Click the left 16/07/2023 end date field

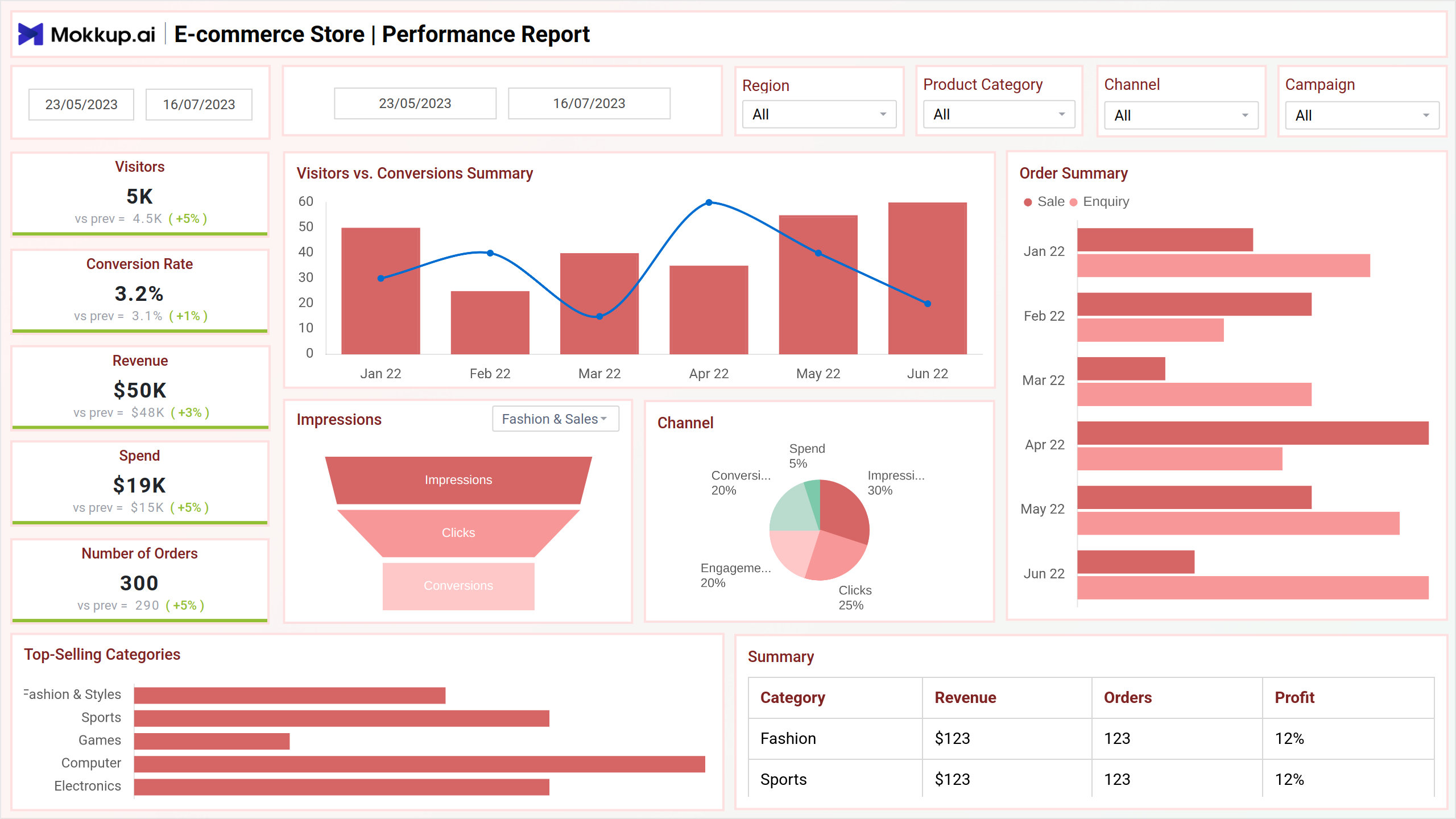[199, 105]
